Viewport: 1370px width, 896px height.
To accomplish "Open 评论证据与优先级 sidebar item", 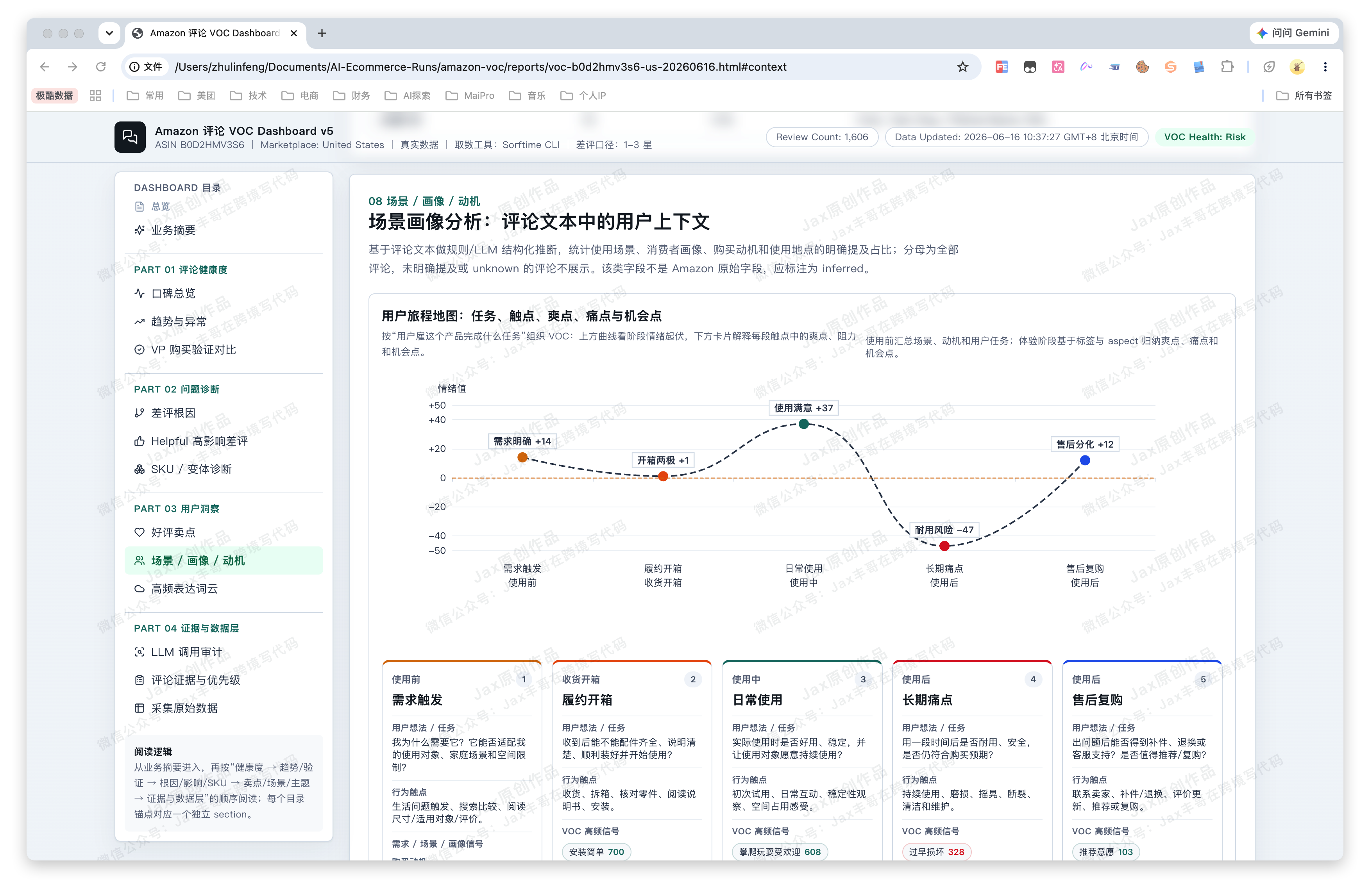I will [224, 681].
